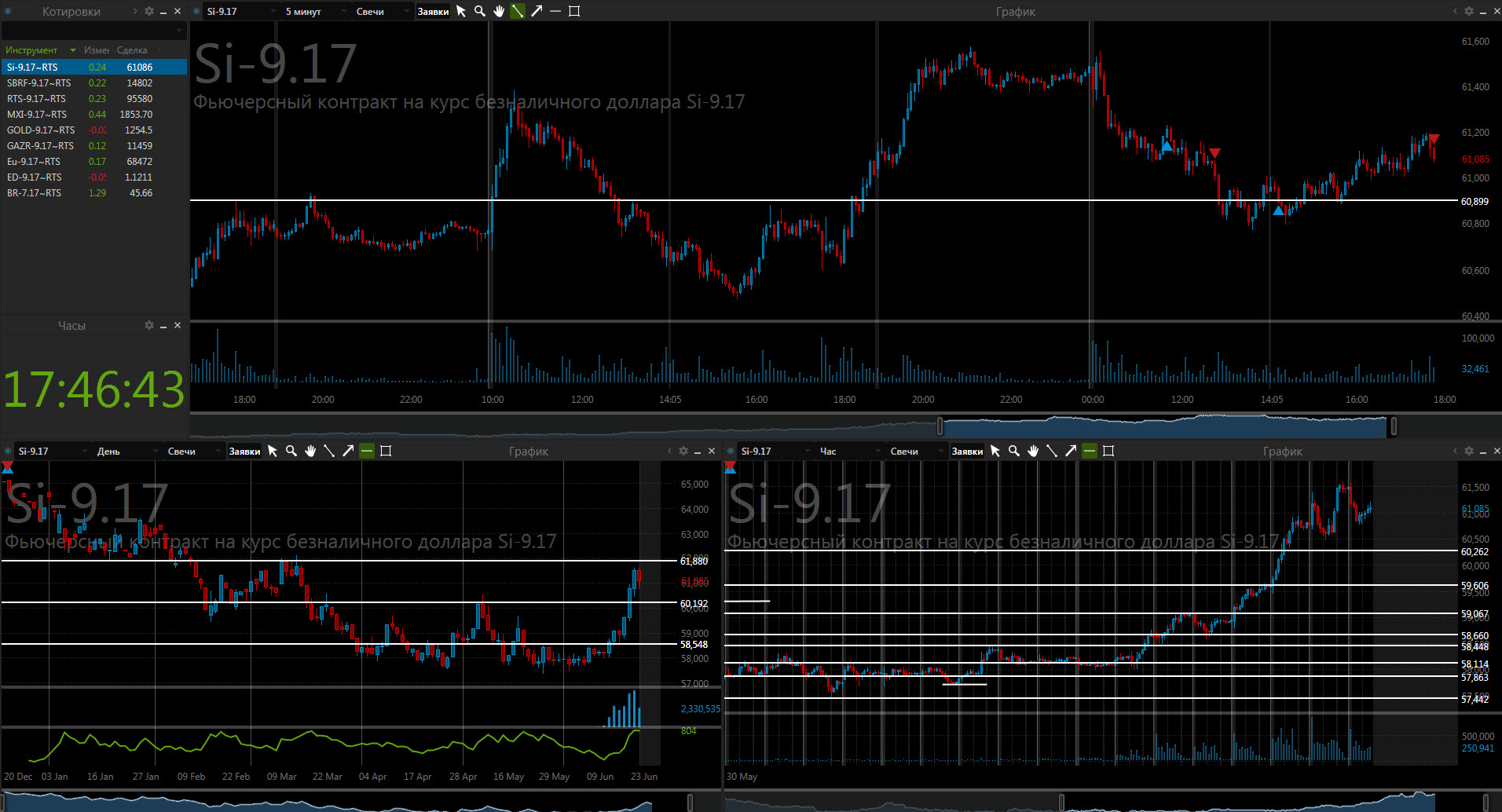1502x812 pixels.
Task: Sort by the Инструмент column header
Action: pos(31,50)
